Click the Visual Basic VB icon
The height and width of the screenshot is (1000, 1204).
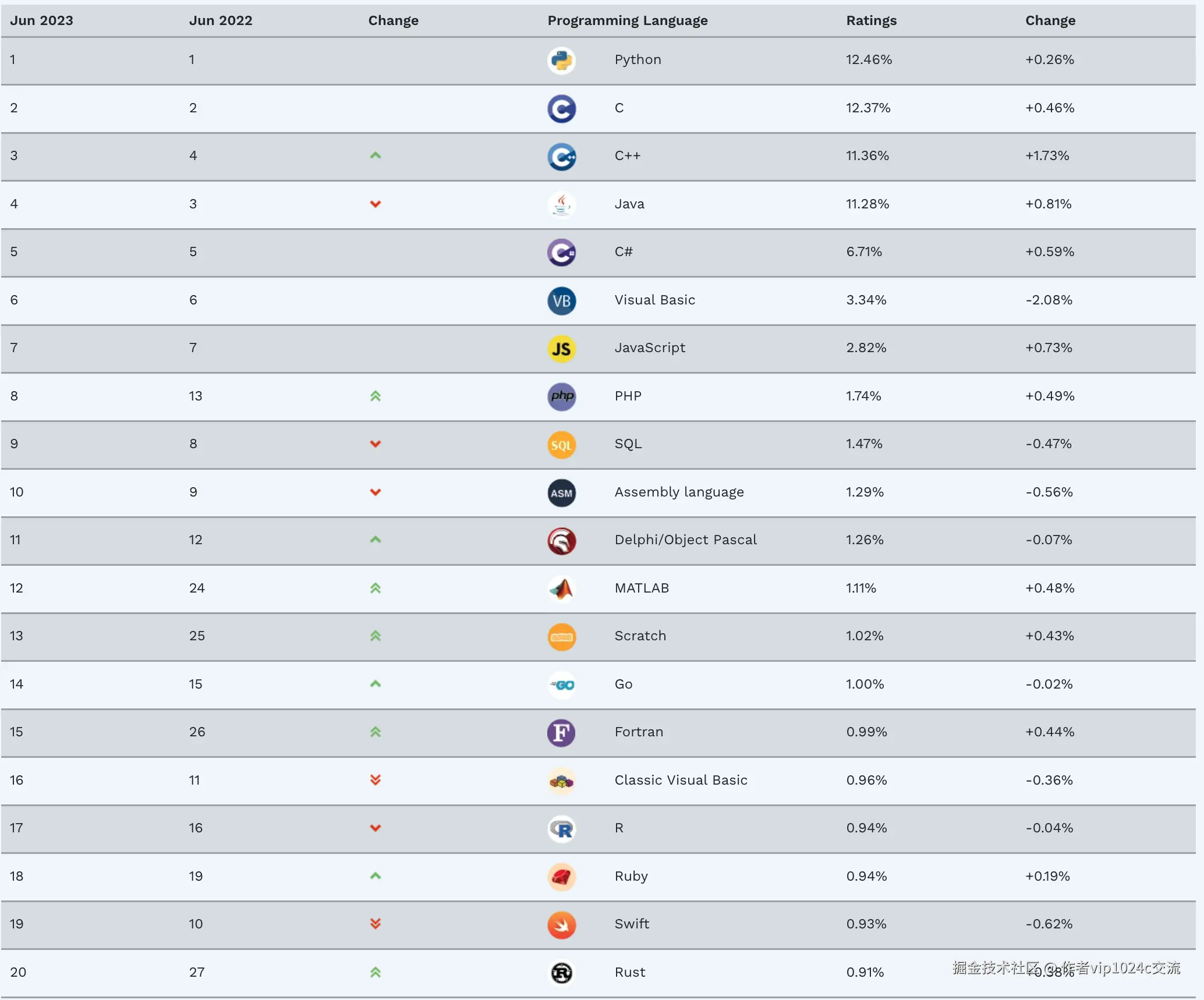[x=561, y=301]
